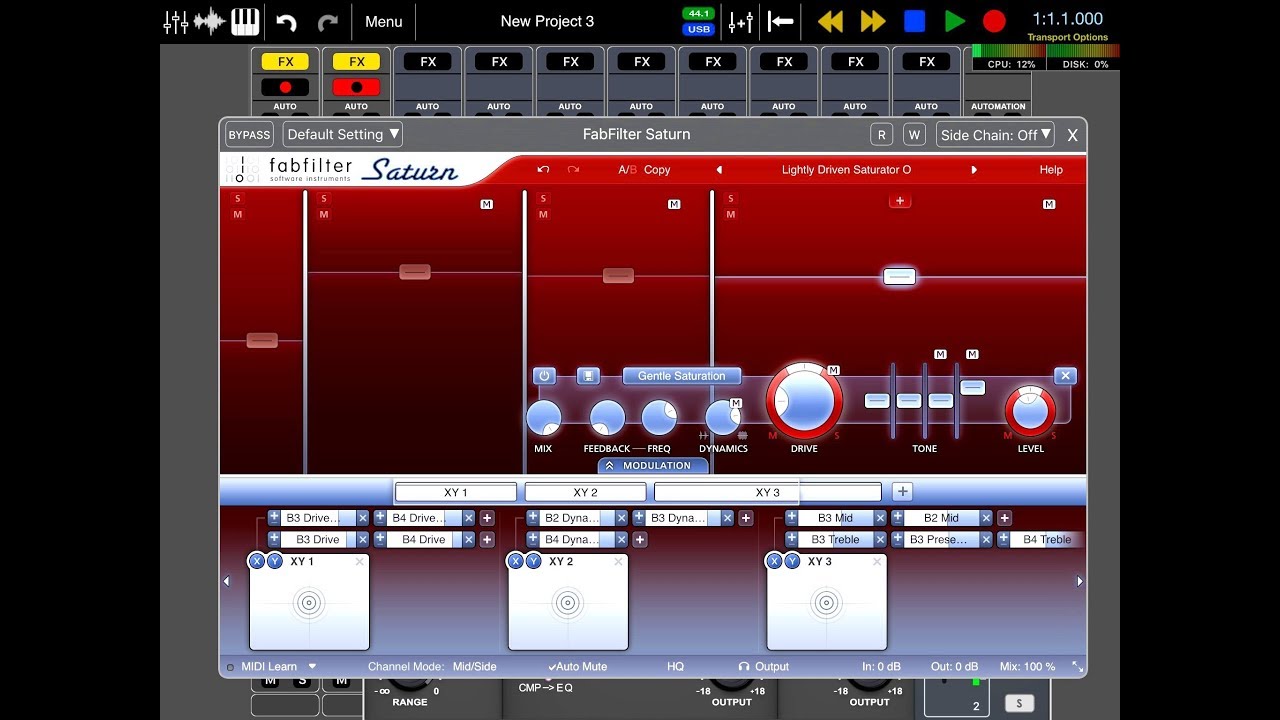Remove the B3 Mid modulation slot
This screenshot has width=1280, height=720.
point(880,518)
